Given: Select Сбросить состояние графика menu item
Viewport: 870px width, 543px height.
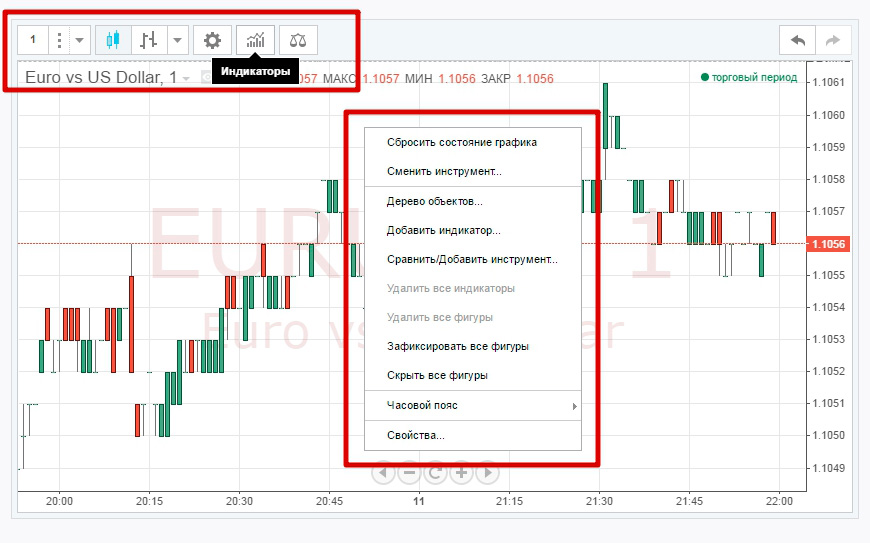Looking at the screenshot, I should point(461,142).
